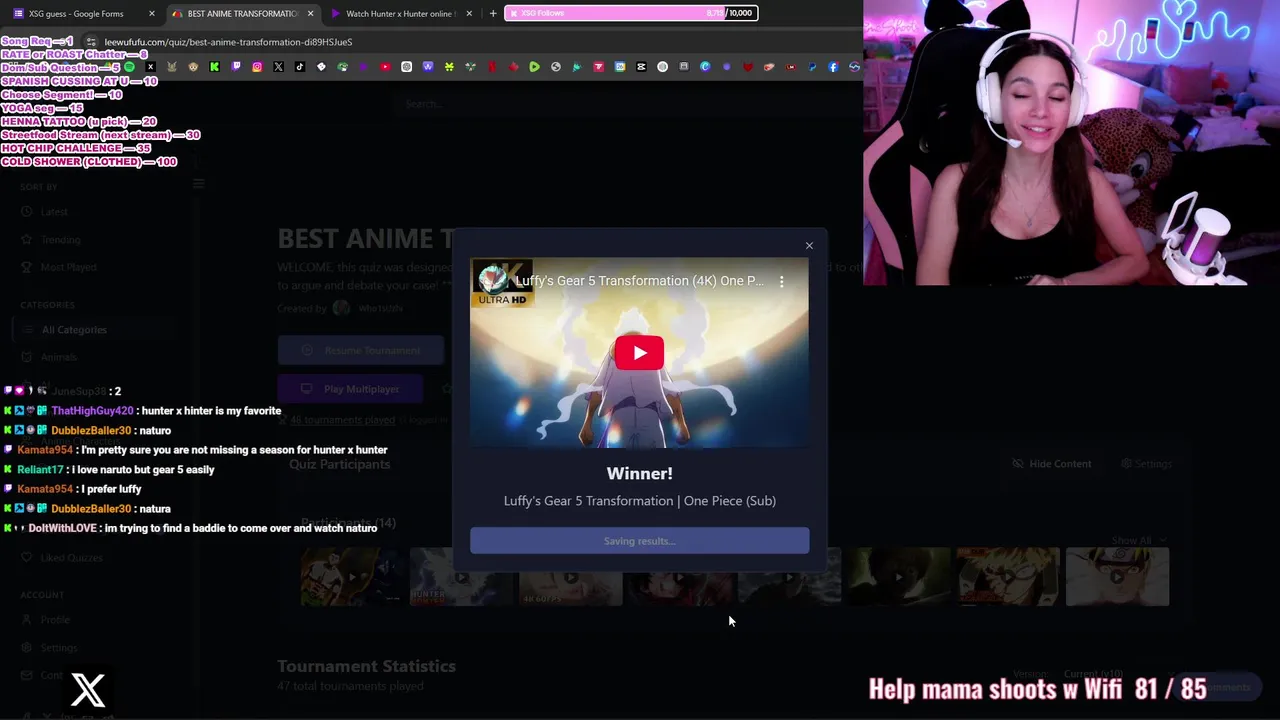The width and height of the screenshot is (1280, 720).
Task: Toggle Hide Content for participants
Action: point(1052,464)
